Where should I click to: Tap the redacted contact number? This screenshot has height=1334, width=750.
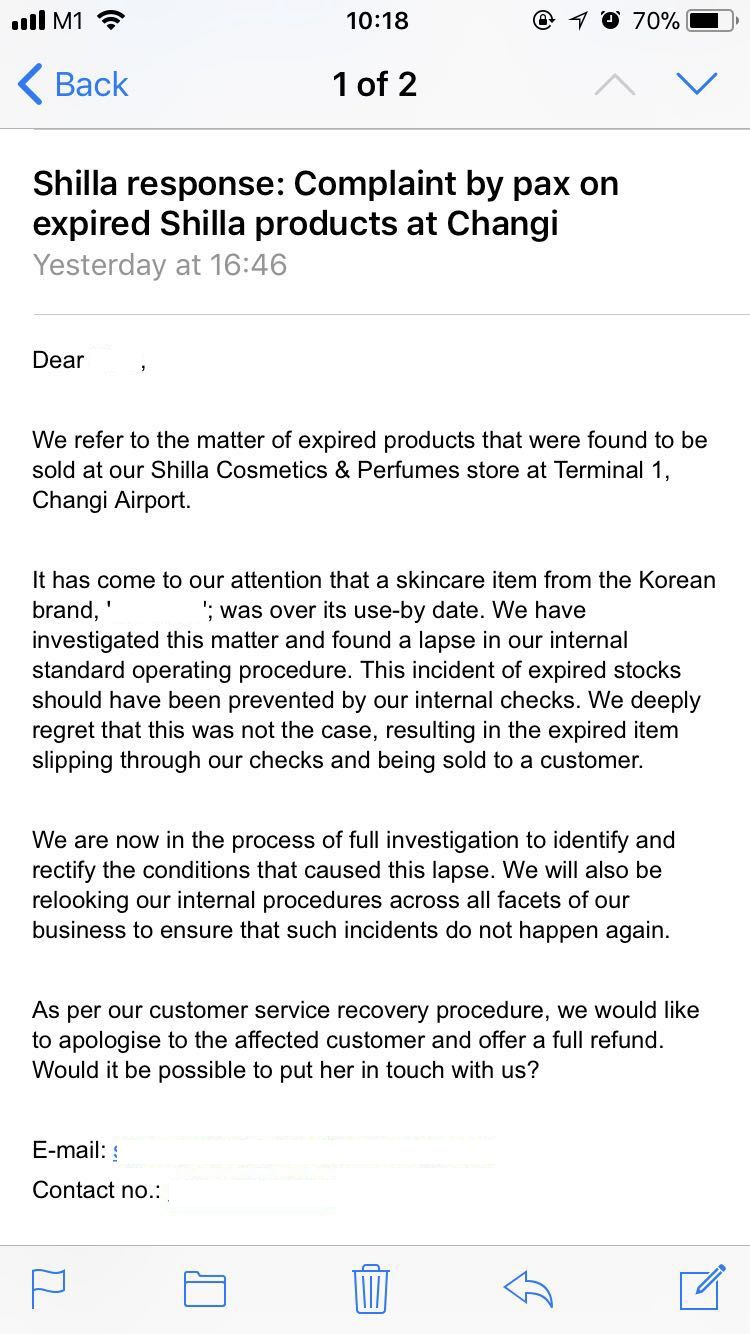coord(250,1190)
